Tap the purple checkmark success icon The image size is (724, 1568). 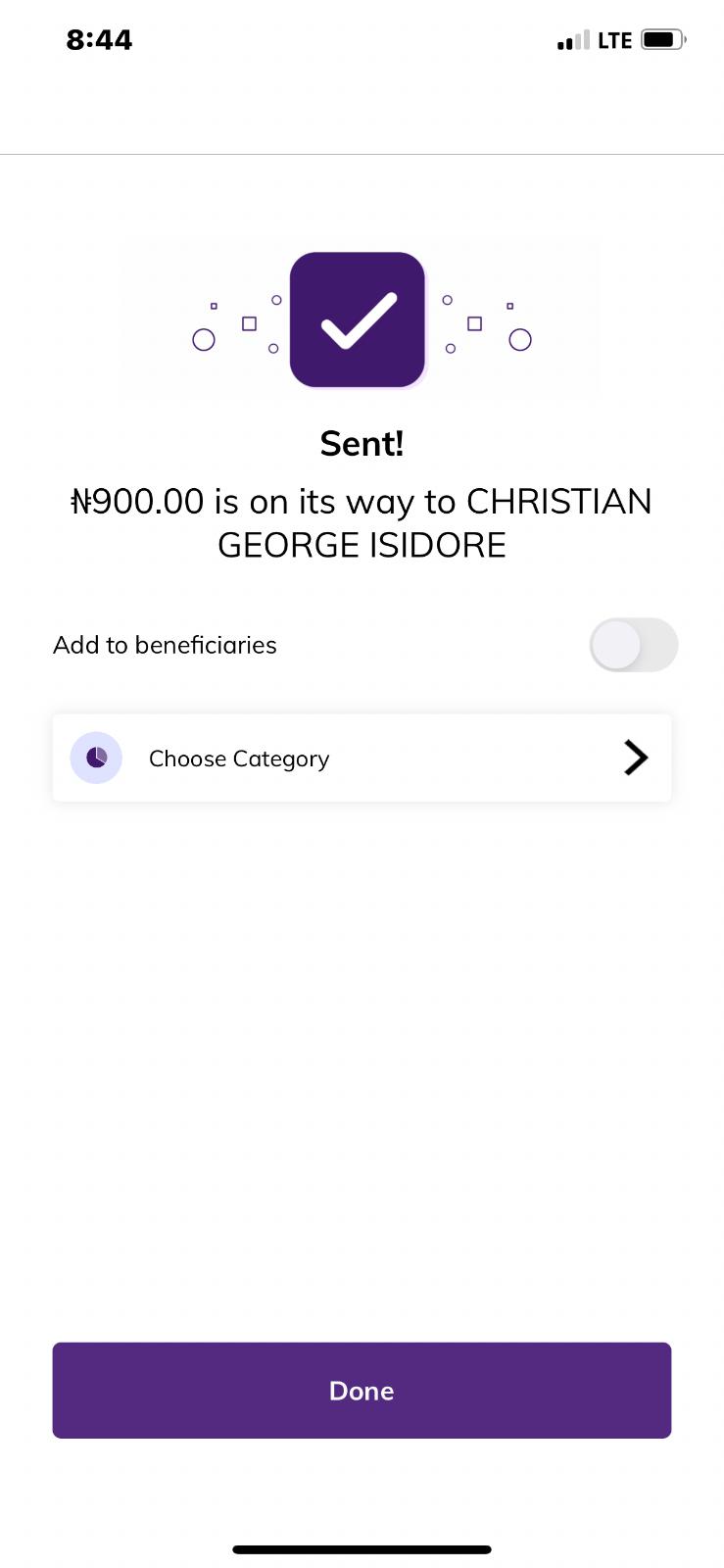point(358,319)
